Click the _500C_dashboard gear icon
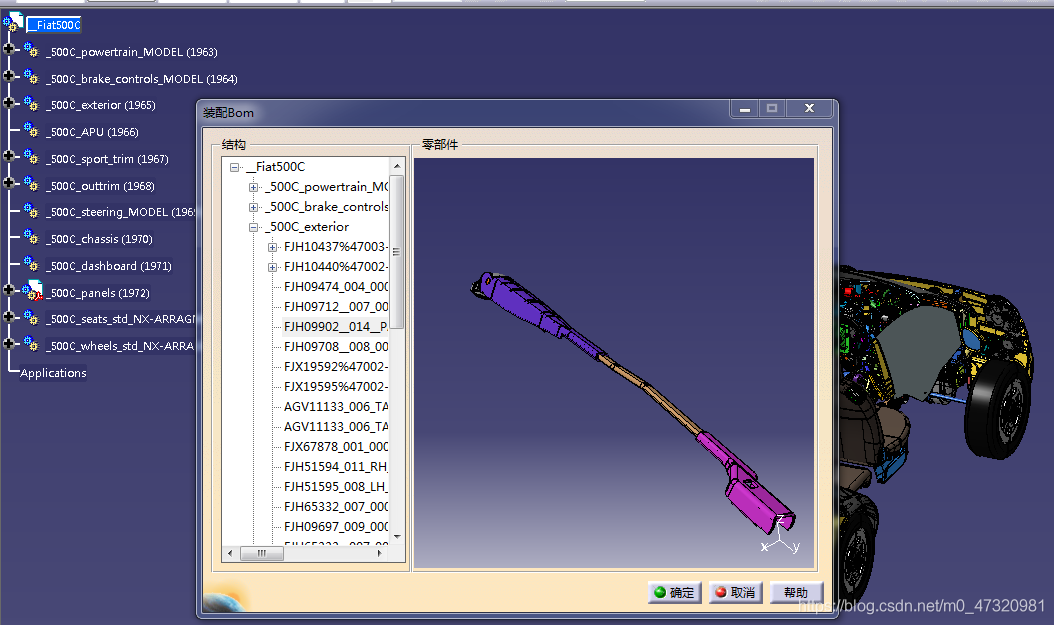 tap(31, 265)
